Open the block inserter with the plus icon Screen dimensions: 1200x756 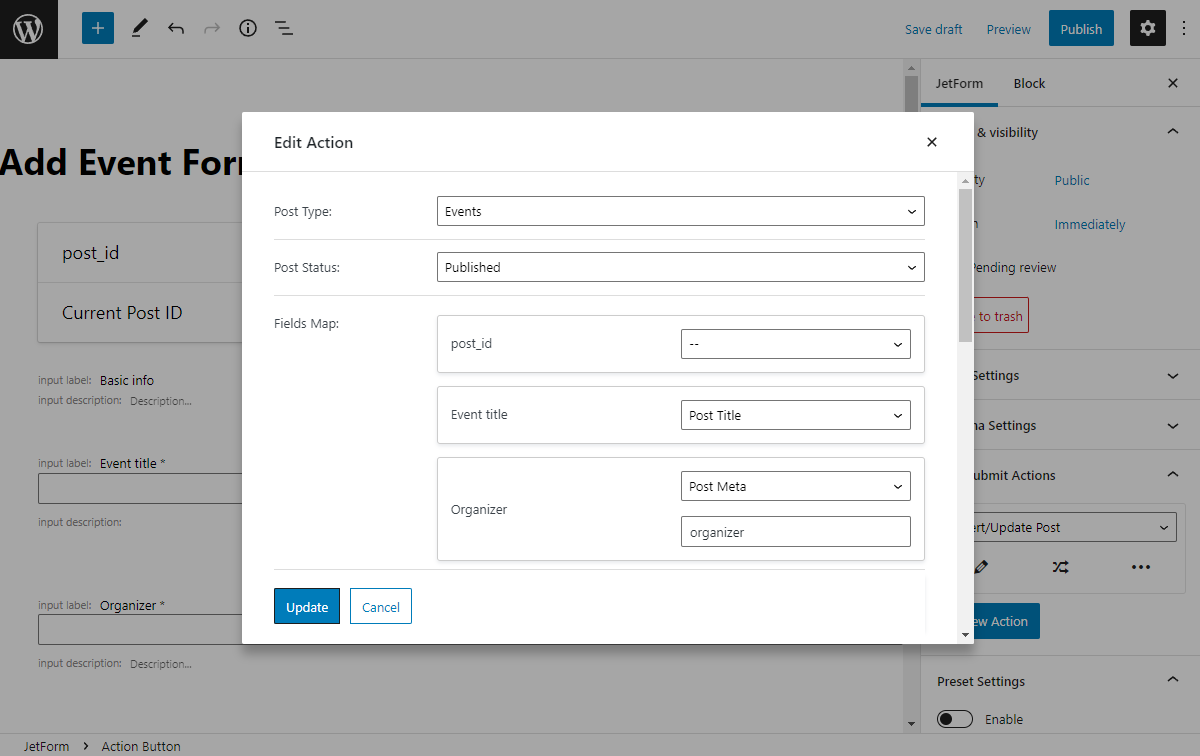point(97,28)
